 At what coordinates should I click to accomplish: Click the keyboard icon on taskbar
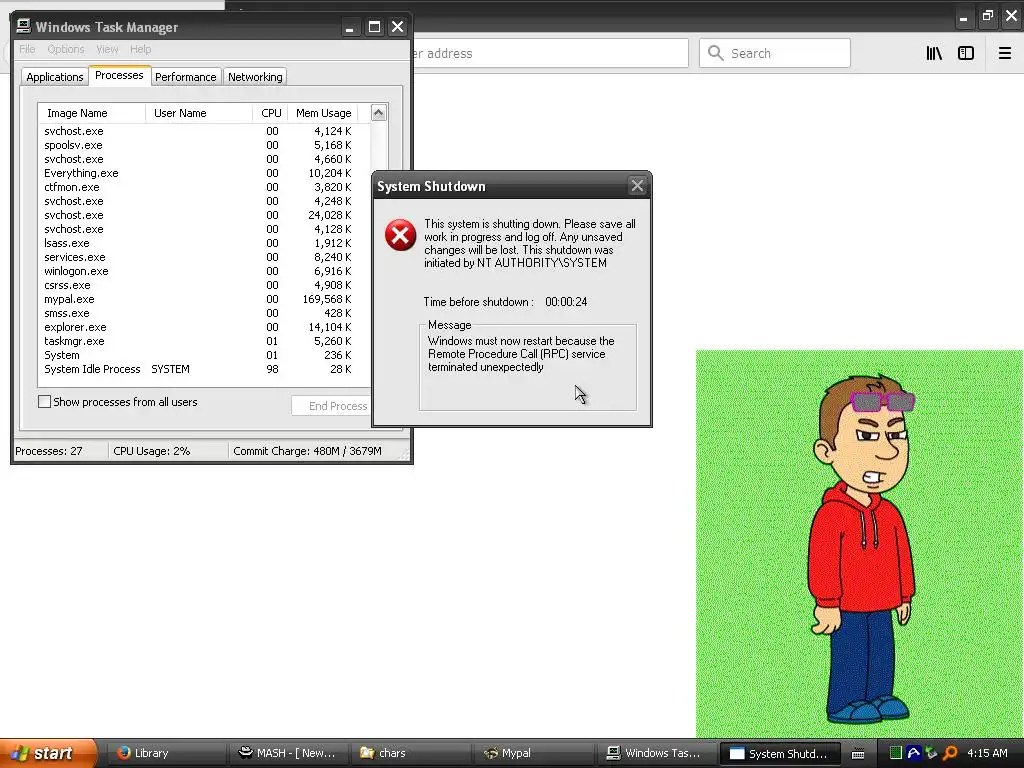[x=858, y=754]
